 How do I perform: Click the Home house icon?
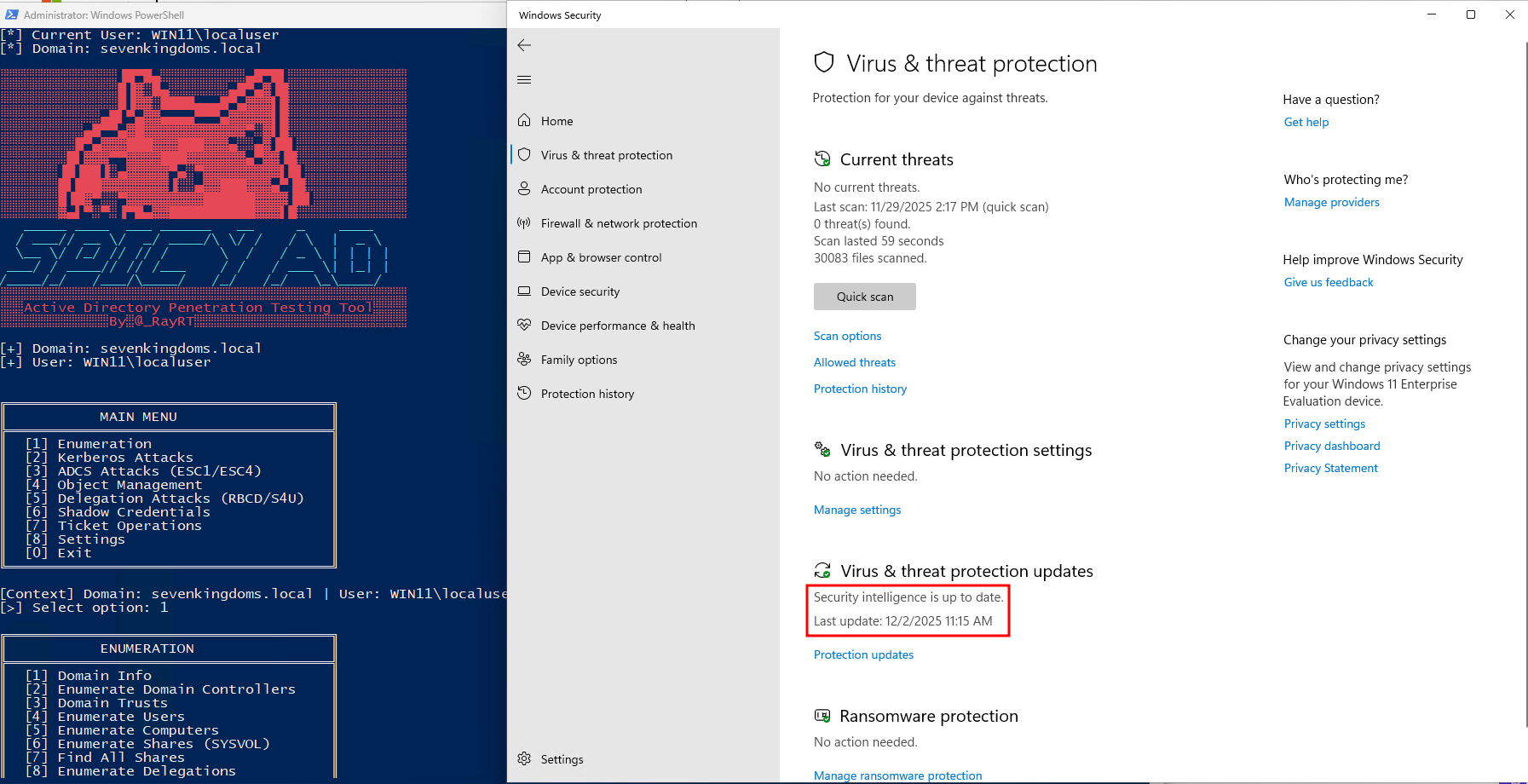pyautogui.click(x=524, y=120)
